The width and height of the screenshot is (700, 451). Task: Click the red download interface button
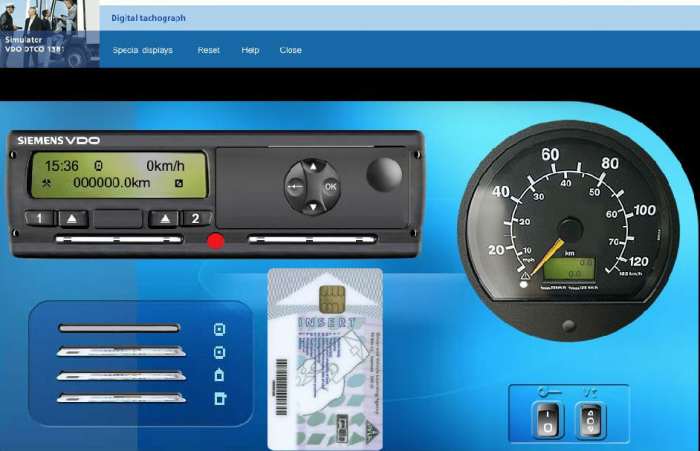[x=214, y=241]
